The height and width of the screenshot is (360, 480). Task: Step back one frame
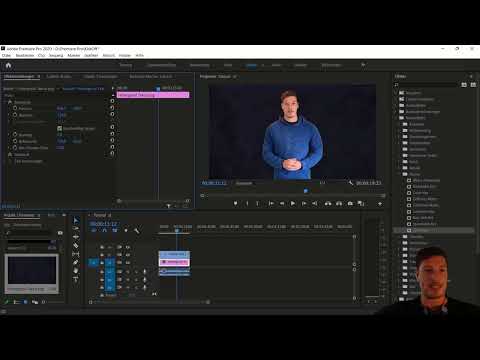pos(282,203)
